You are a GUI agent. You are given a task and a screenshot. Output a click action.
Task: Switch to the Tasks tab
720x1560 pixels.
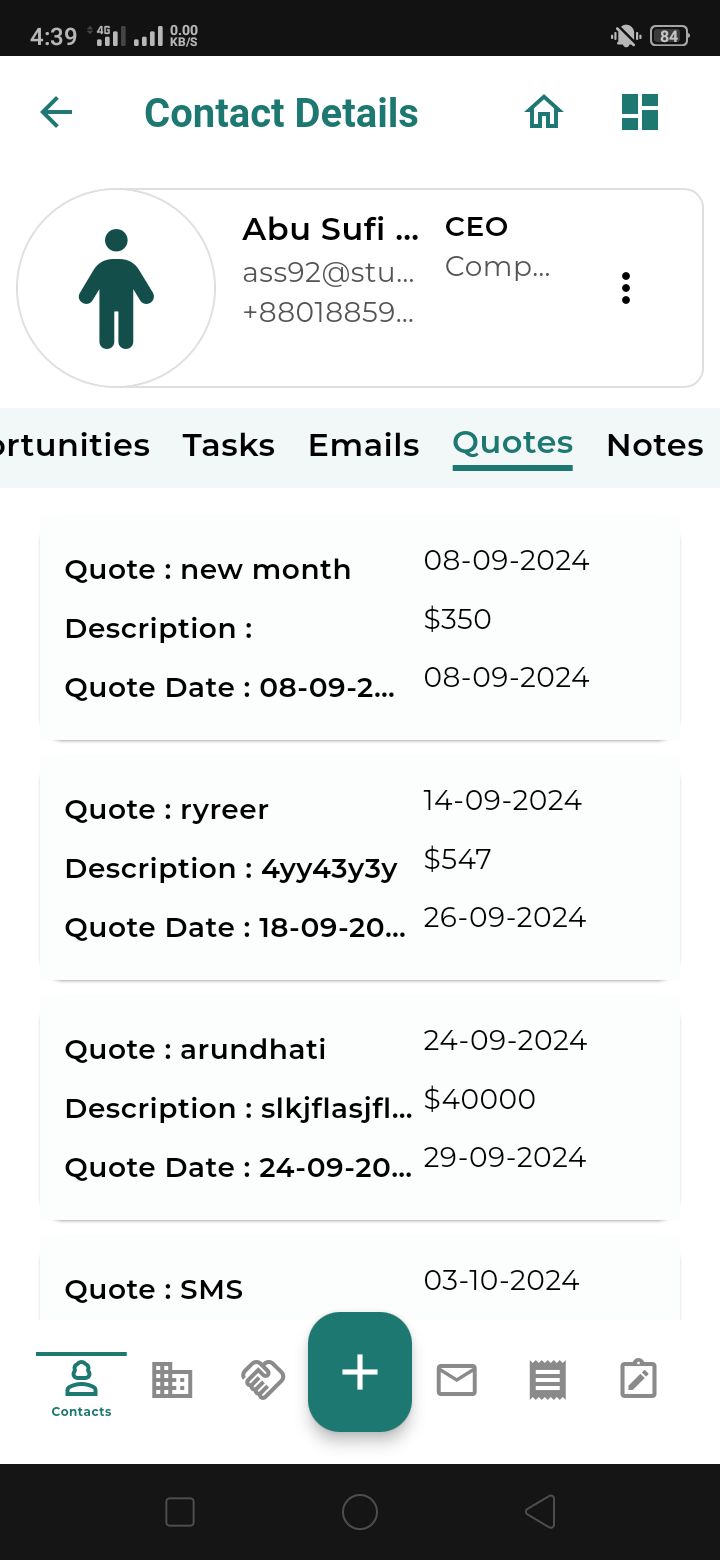click(228, 445)
